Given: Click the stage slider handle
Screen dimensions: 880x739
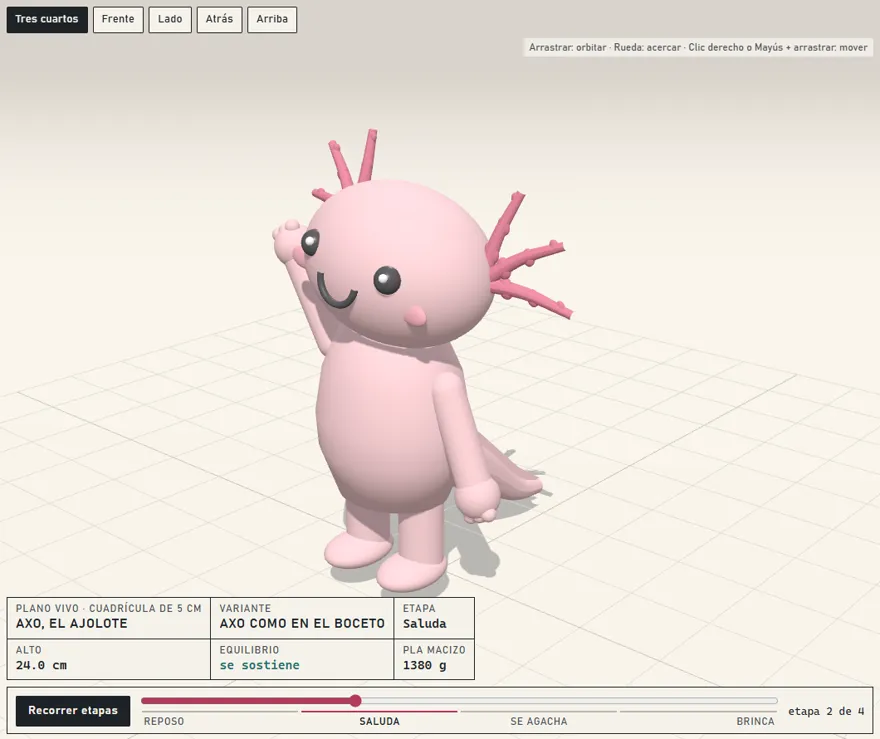Looking at the screenshot, I should coord(355,700).
